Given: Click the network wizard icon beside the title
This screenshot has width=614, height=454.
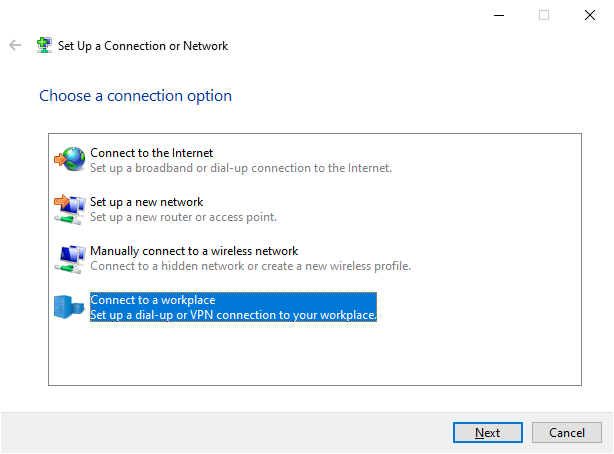Looking at the screenshot, I should 45,46.
